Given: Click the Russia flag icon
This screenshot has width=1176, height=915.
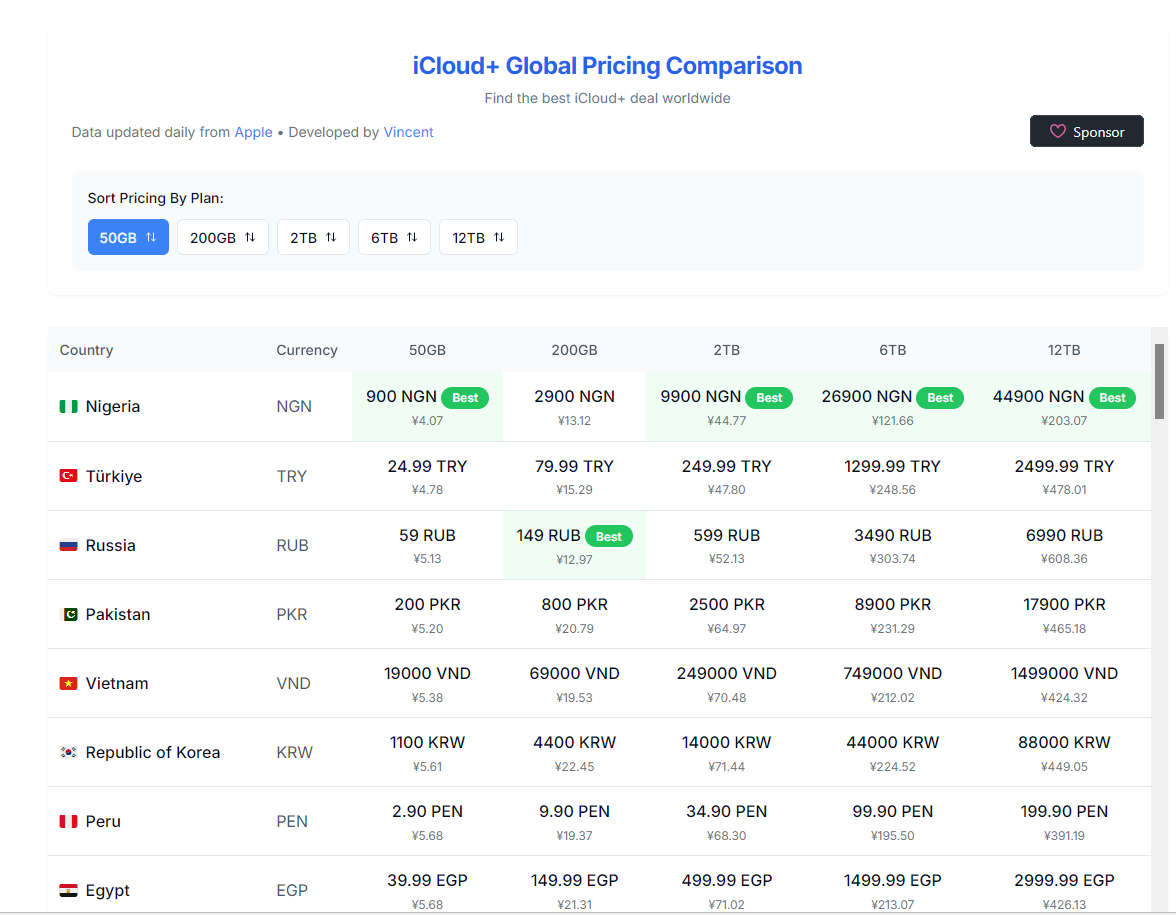Looking at the screenshot, I should (68, 545).
